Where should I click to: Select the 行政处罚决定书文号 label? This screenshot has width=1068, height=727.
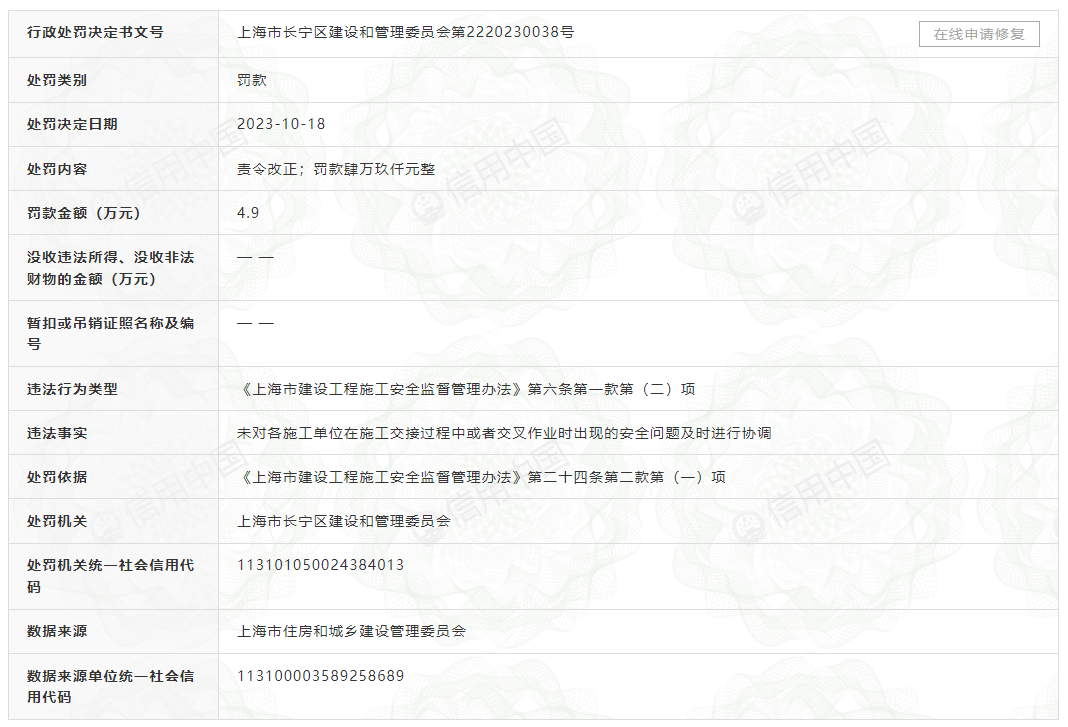pyautogui.click(x=95, y=32)
